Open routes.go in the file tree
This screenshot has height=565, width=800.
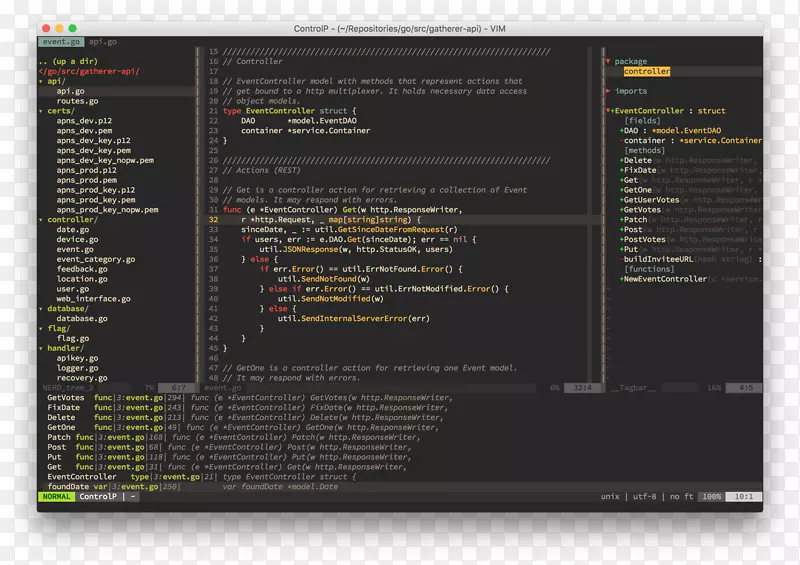77,101
